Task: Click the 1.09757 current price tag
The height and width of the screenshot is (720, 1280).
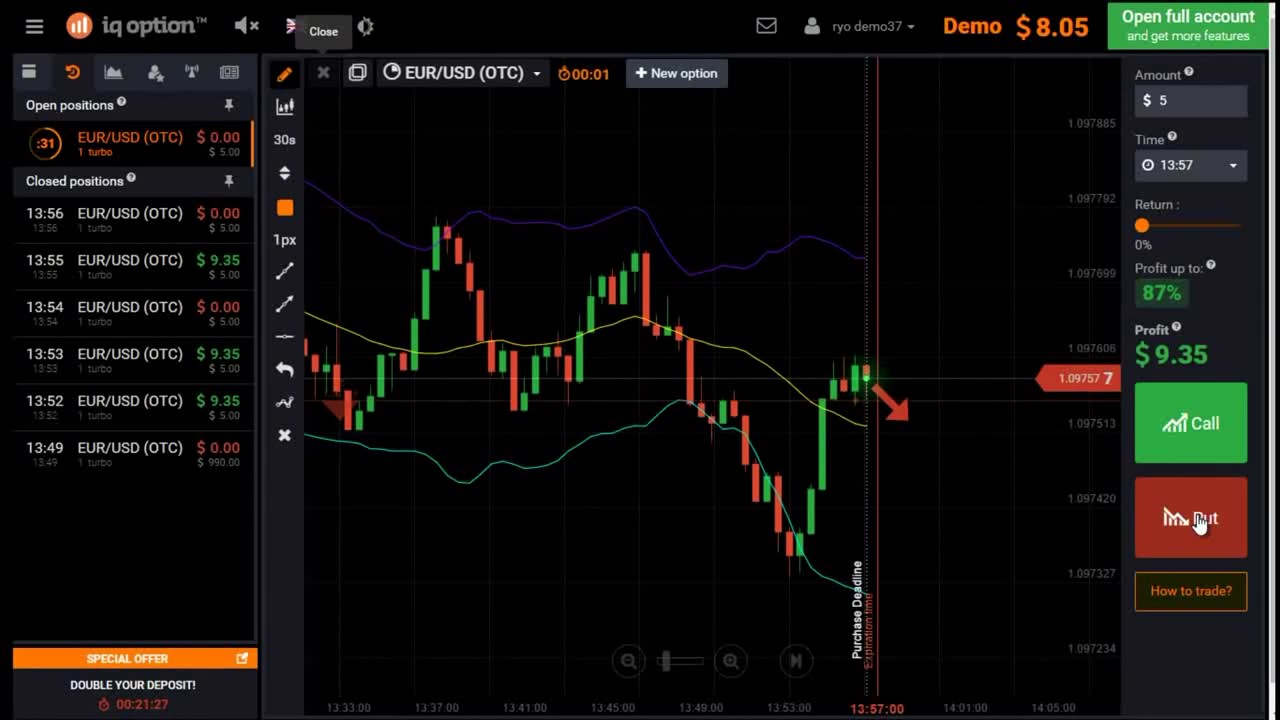Action: [1078, 378]
